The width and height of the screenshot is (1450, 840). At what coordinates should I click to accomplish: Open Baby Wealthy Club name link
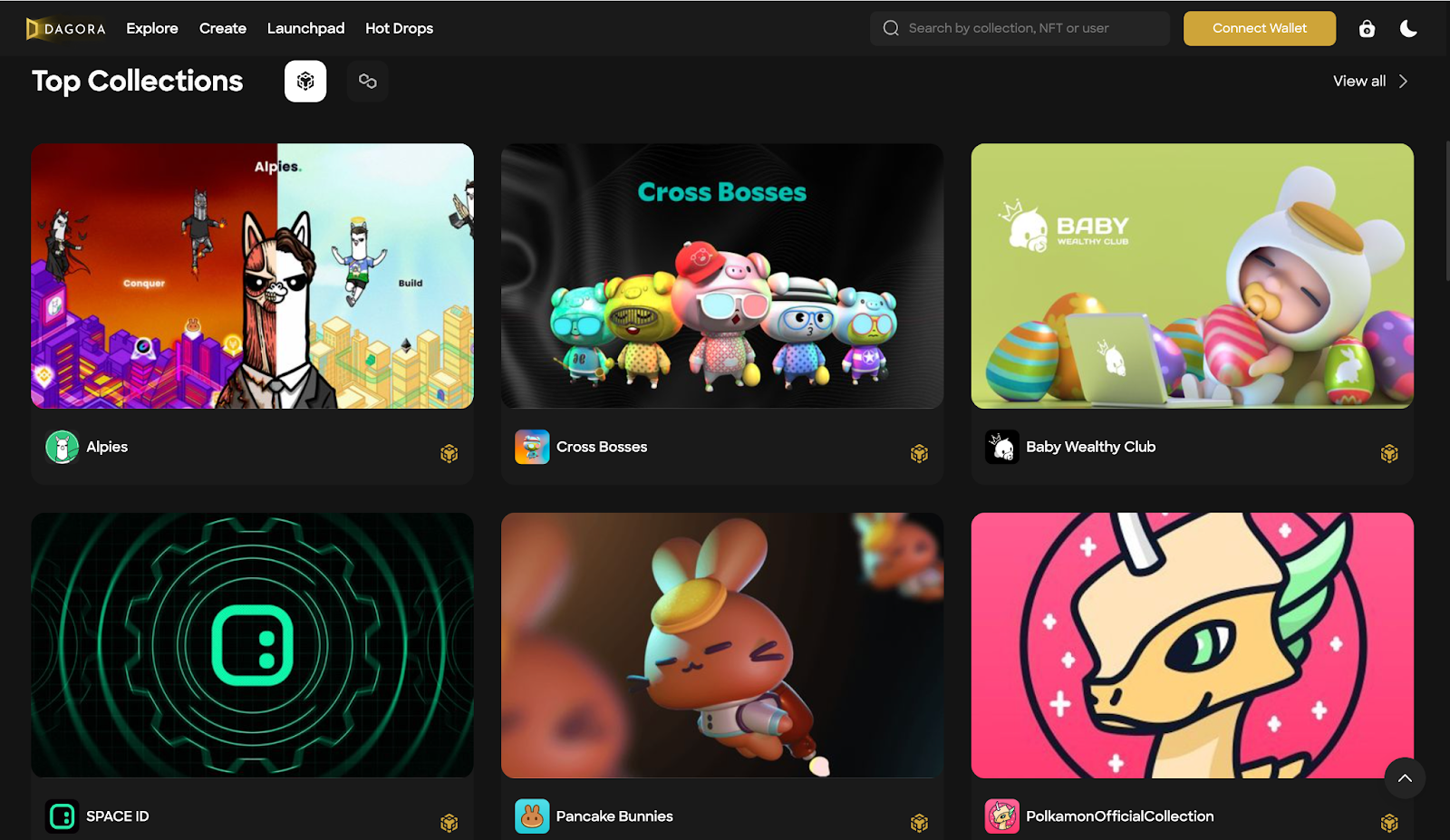point(1090,447)
